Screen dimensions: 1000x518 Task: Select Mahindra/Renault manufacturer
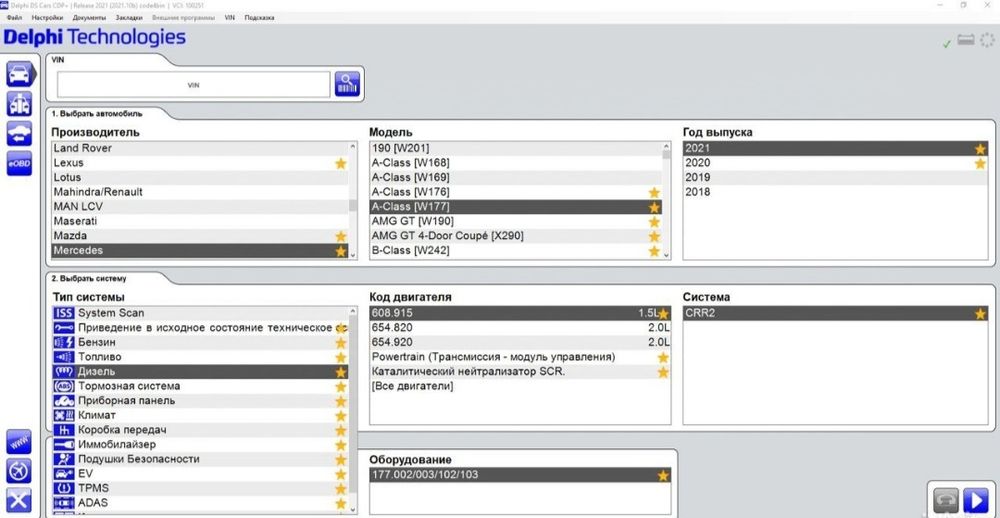(x=200, y=192)
